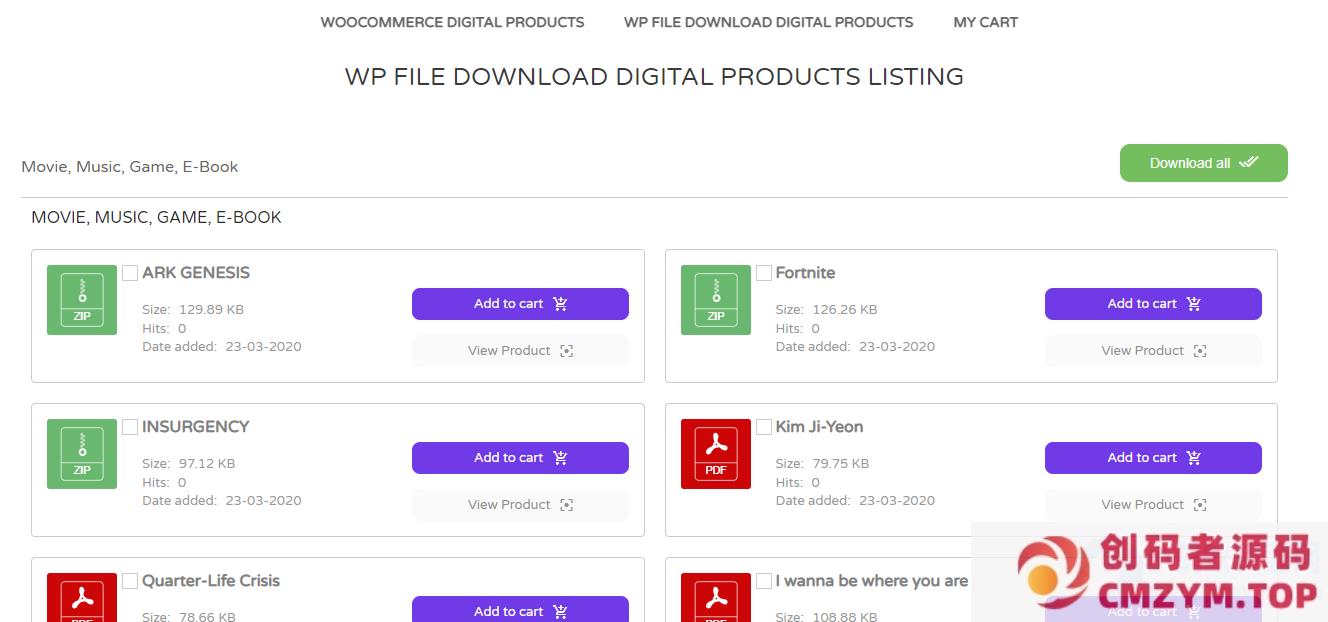Screen dimensions: 1328x622
Task: Check the INSURGENCY file checkbox
Action: click(130, 427)
